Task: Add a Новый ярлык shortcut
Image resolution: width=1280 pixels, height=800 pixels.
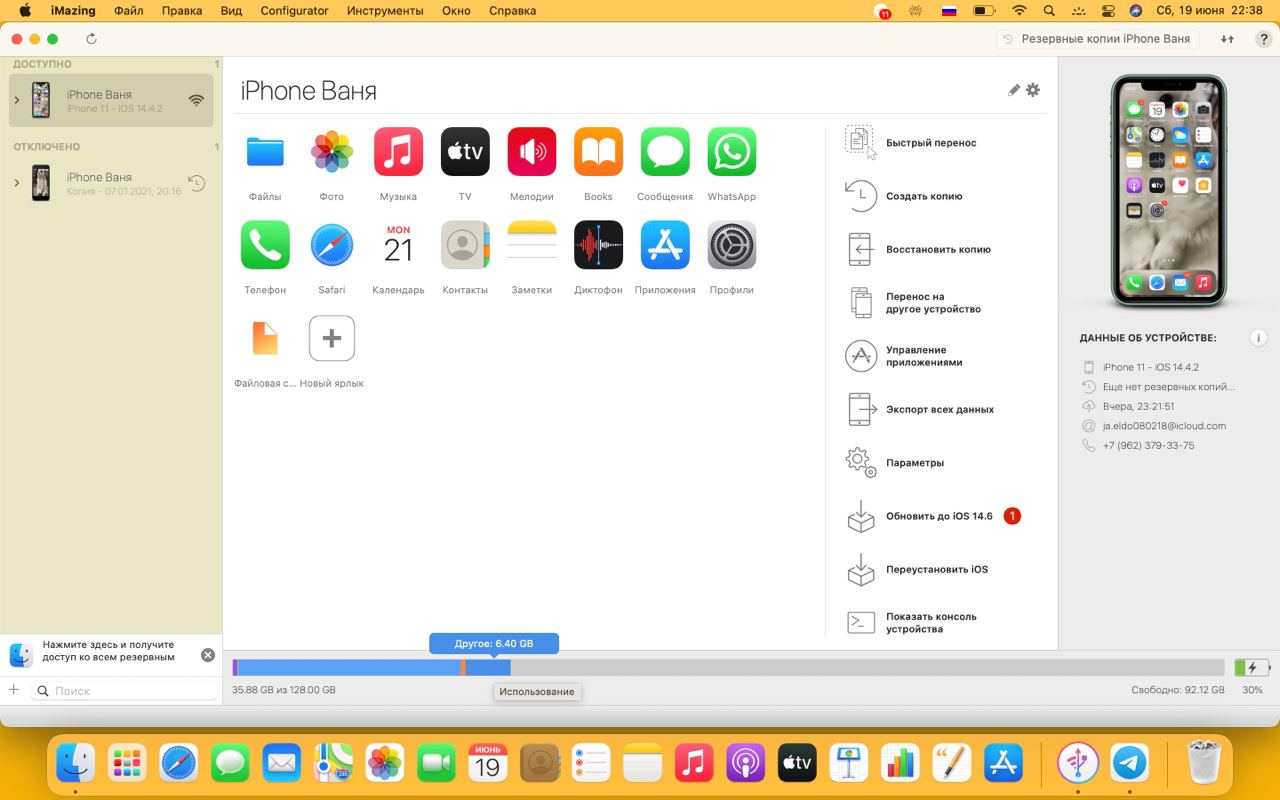Action: tap(332, 338)
